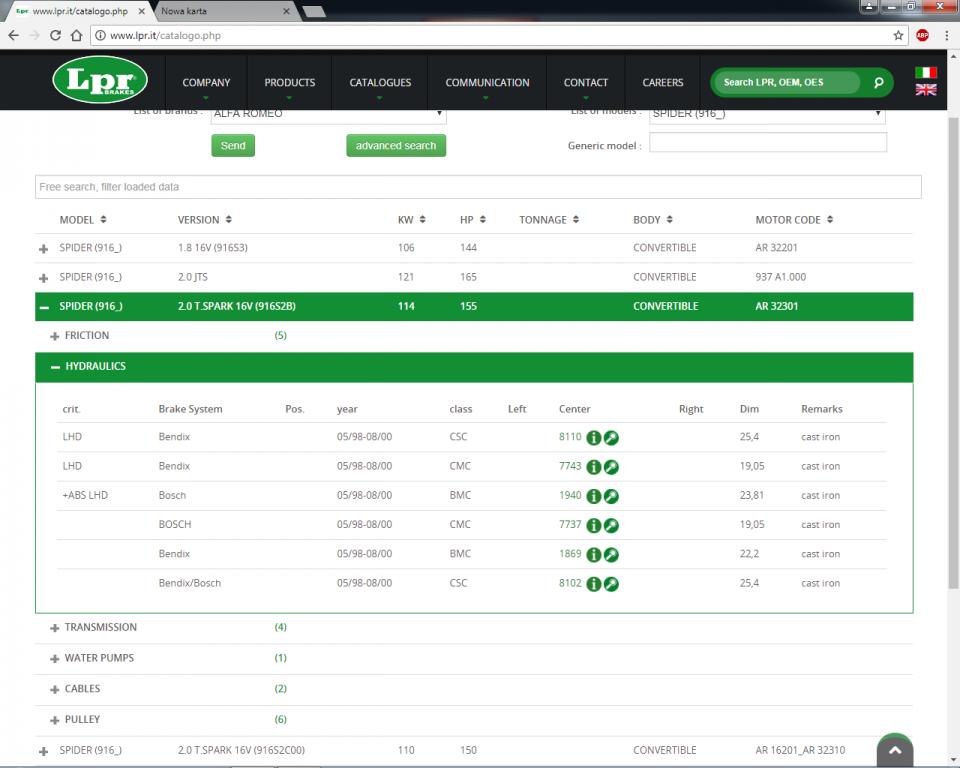This screenshot has height=768, width=960.
Task: Reload the page with refresh icon
Action: [x=55, y=36]
